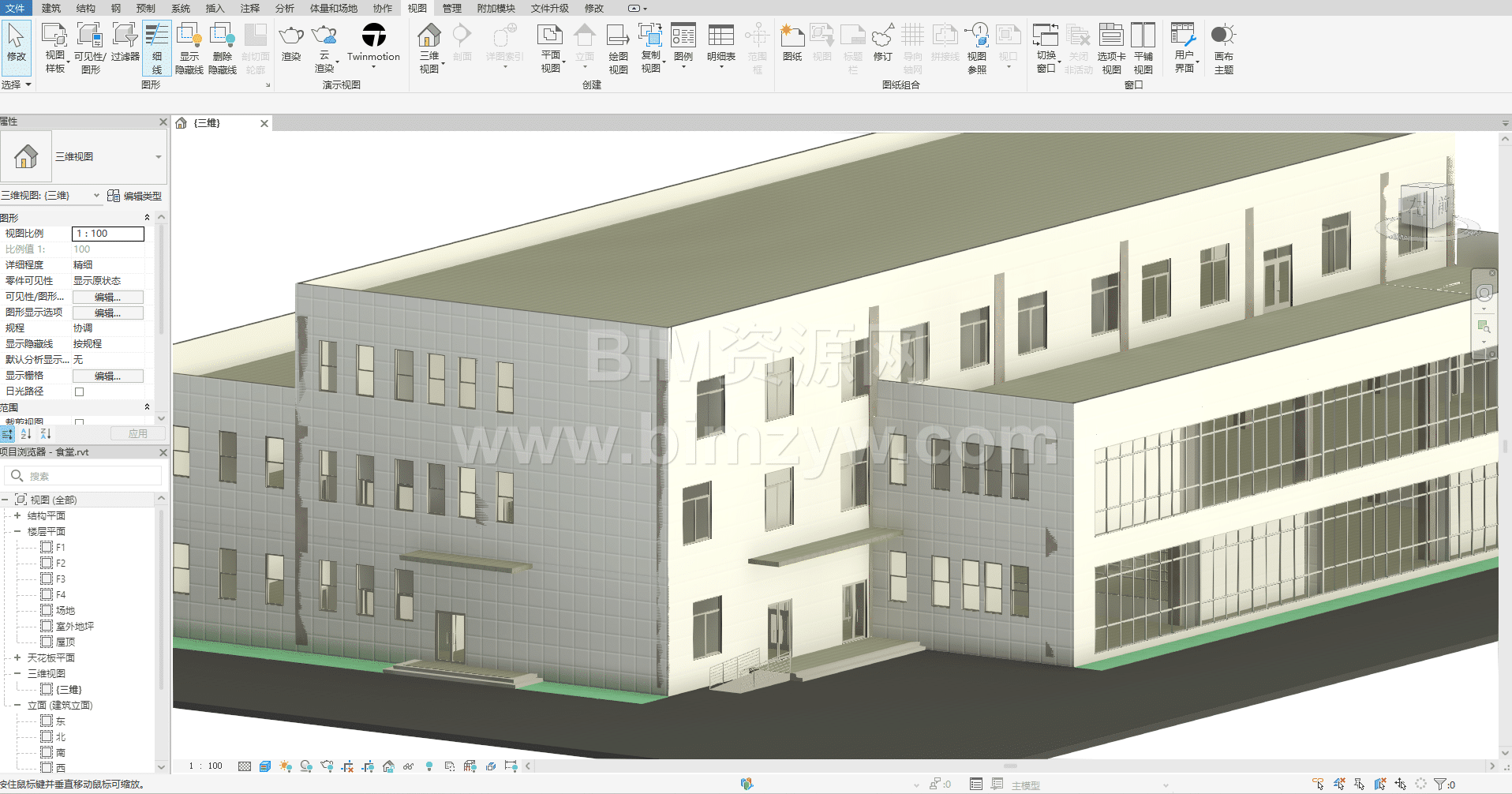Collapse the 楼层平面 tree node
Screen dimensions: 1512x794
click(17, 531)
